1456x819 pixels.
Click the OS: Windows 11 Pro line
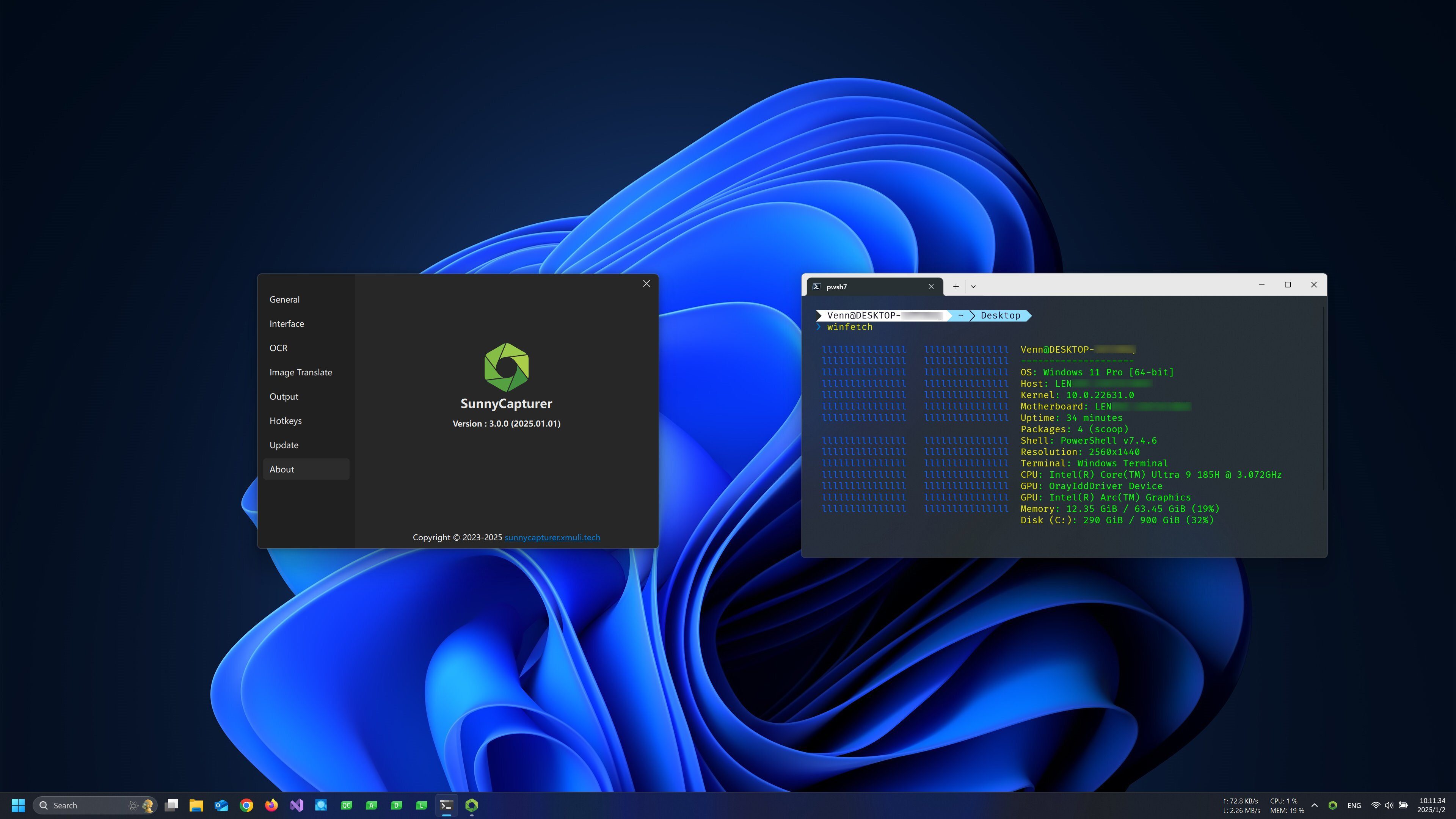pyautogui.click(x=1097, y=372)
